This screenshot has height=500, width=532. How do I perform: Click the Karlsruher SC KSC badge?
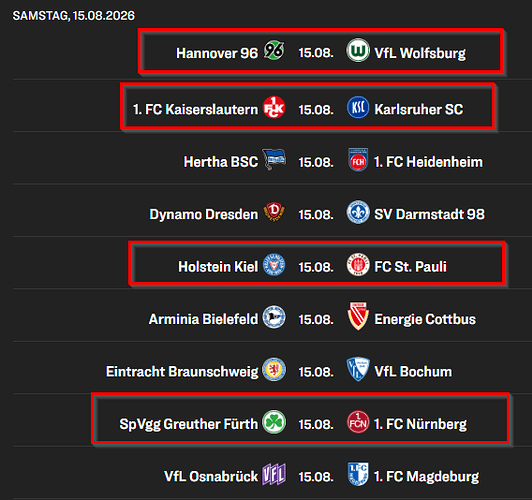[x=358, y=108]
